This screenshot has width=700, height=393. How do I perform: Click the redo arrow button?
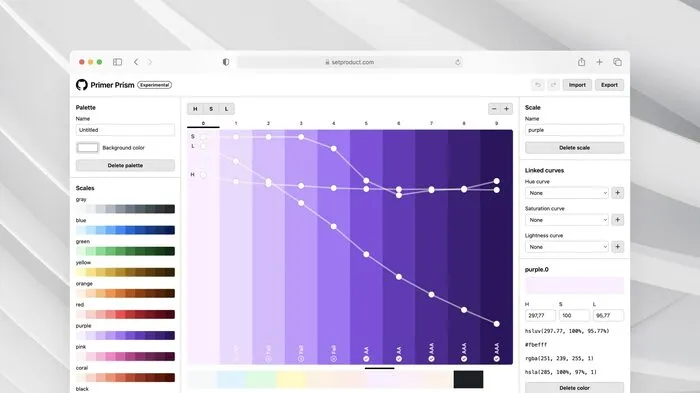click(554, 85)
